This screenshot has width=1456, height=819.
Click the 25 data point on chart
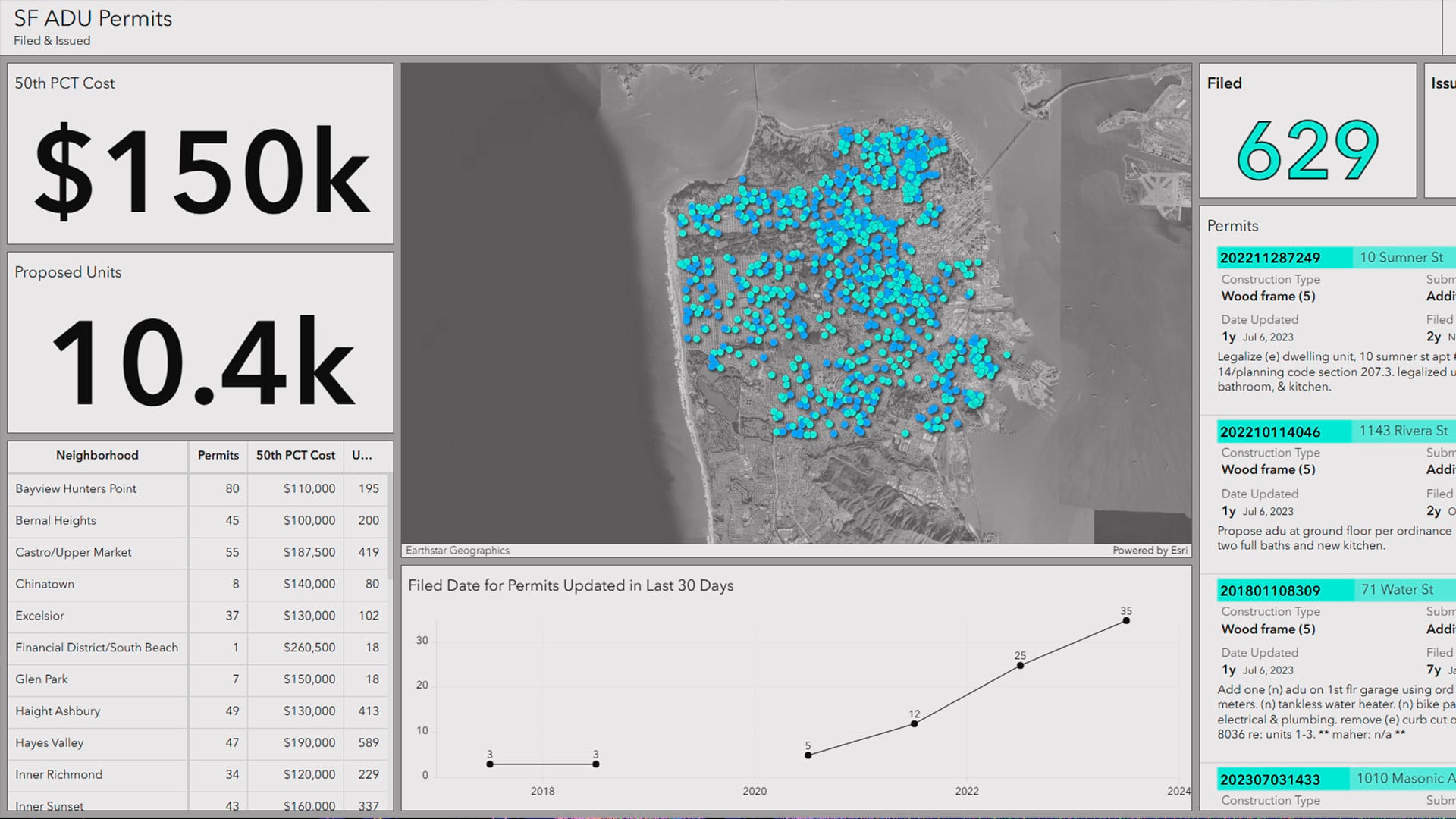1020,666
